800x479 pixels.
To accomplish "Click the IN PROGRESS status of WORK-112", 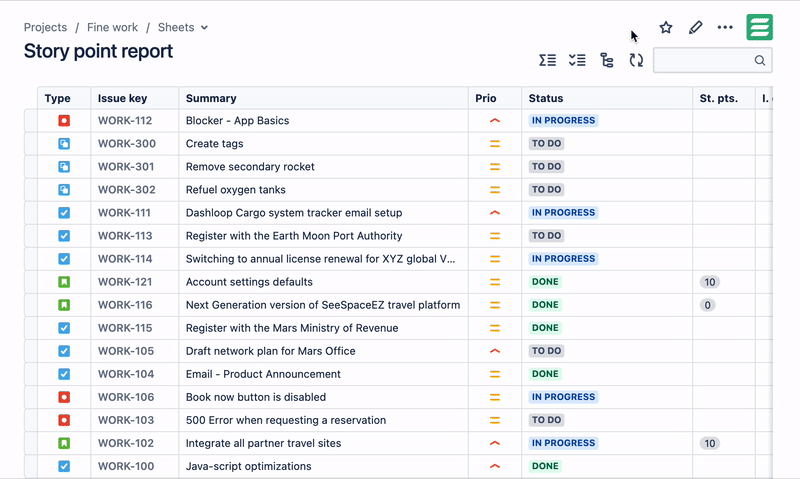I will [563, 121].
